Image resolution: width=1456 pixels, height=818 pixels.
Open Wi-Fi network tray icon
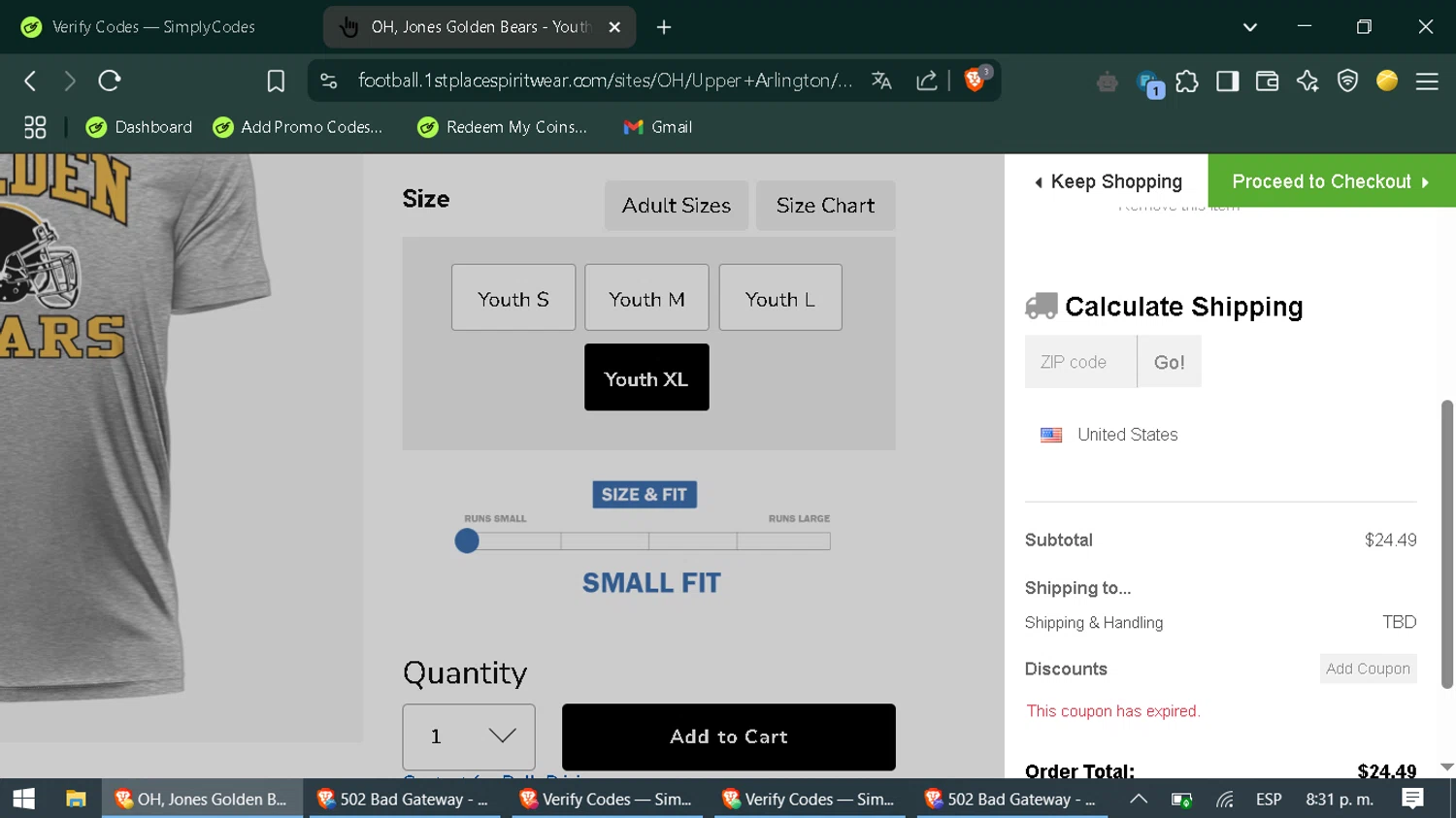1225,800
